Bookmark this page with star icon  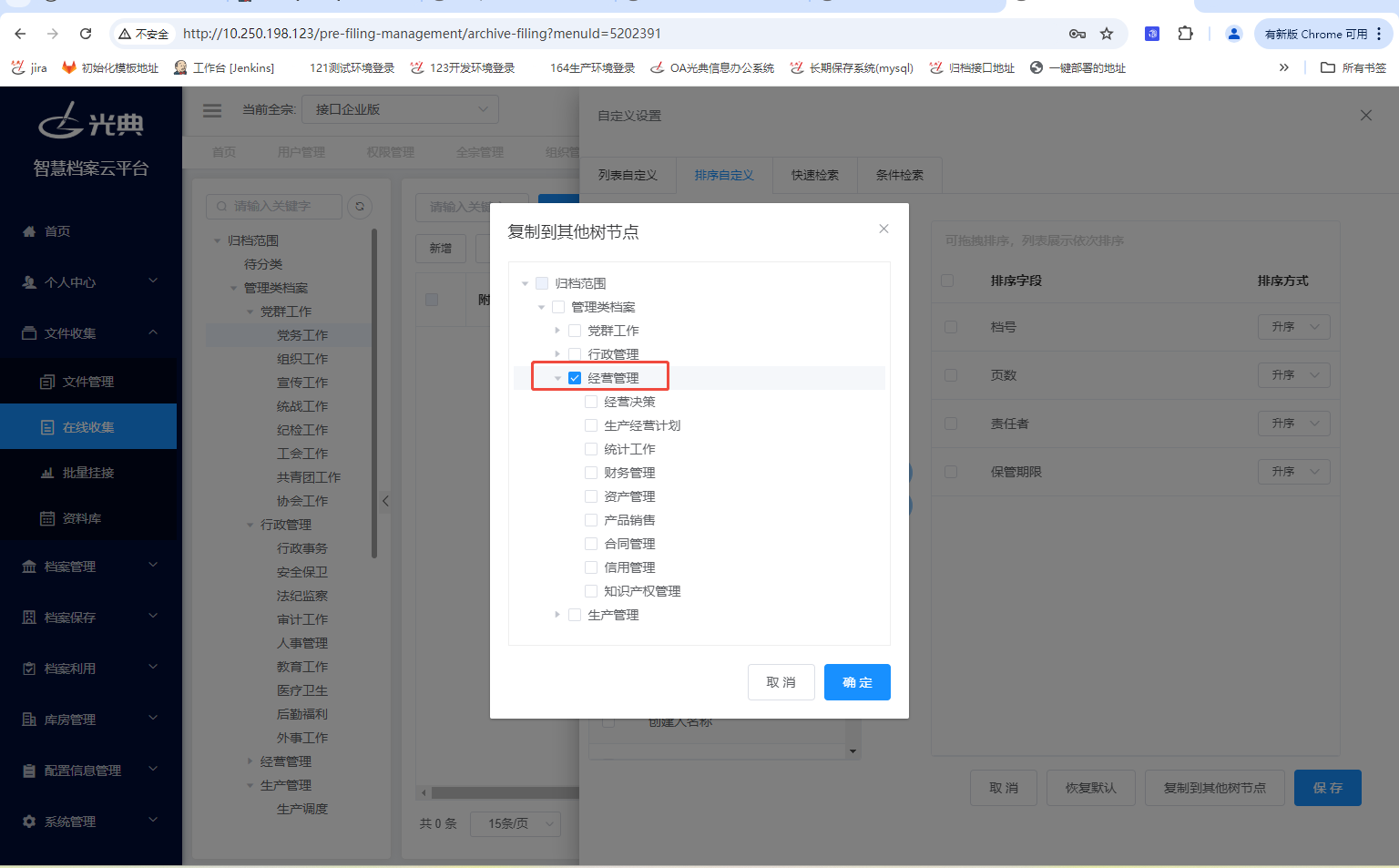(x=1107, y=34)
